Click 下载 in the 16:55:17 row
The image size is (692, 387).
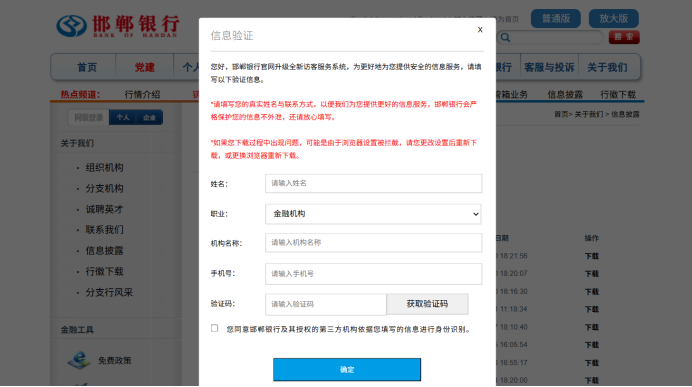[592, 363]
